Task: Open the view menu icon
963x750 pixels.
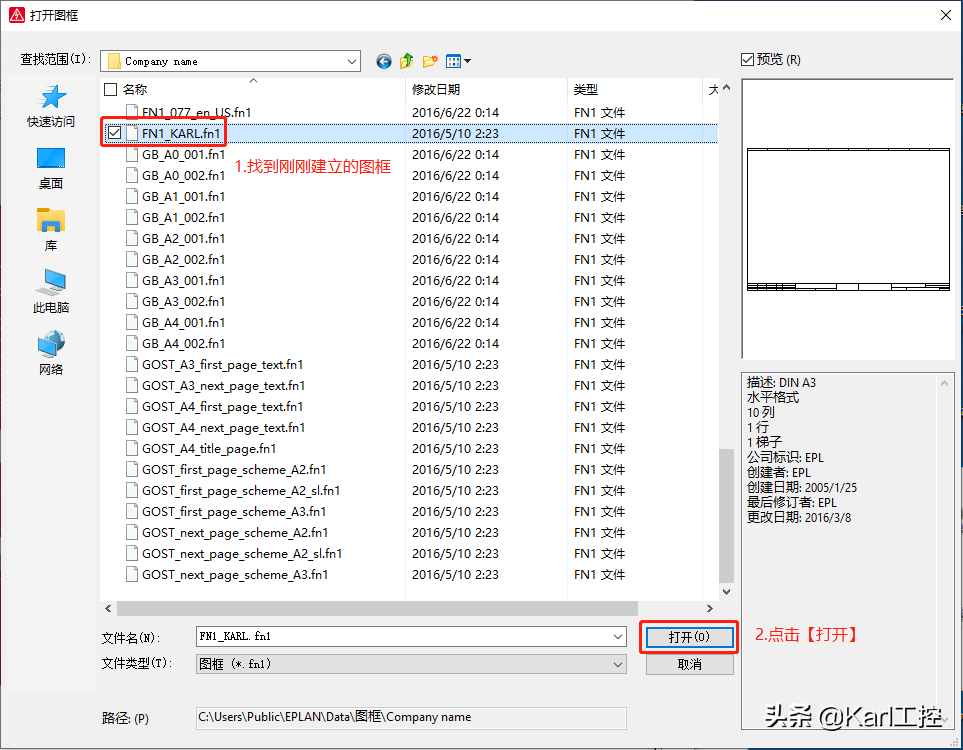Action: (458, 61)
